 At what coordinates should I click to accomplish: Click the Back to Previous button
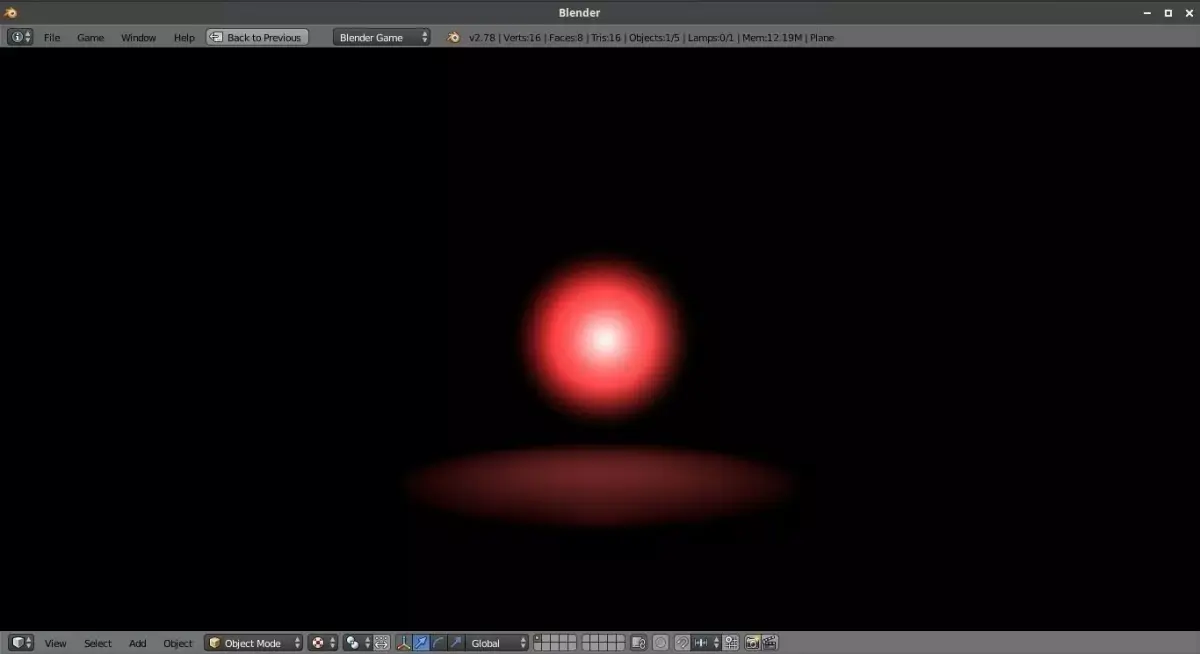tap(257, 37)
